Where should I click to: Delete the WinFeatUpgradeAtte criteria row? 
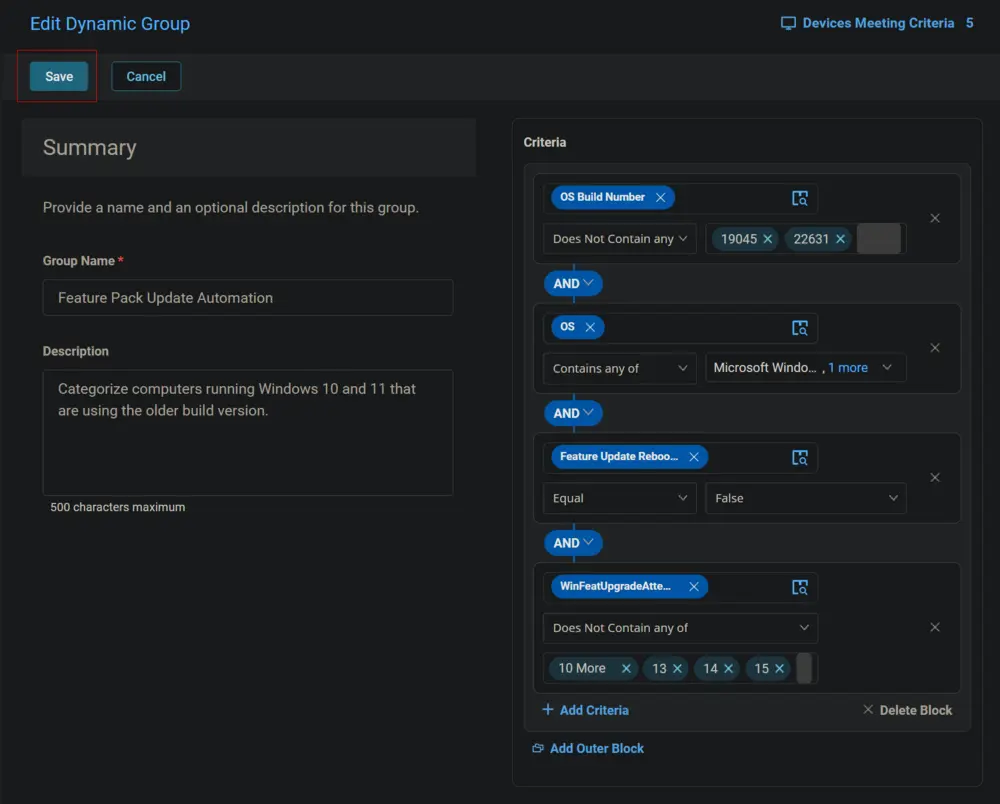pos(935,627)
